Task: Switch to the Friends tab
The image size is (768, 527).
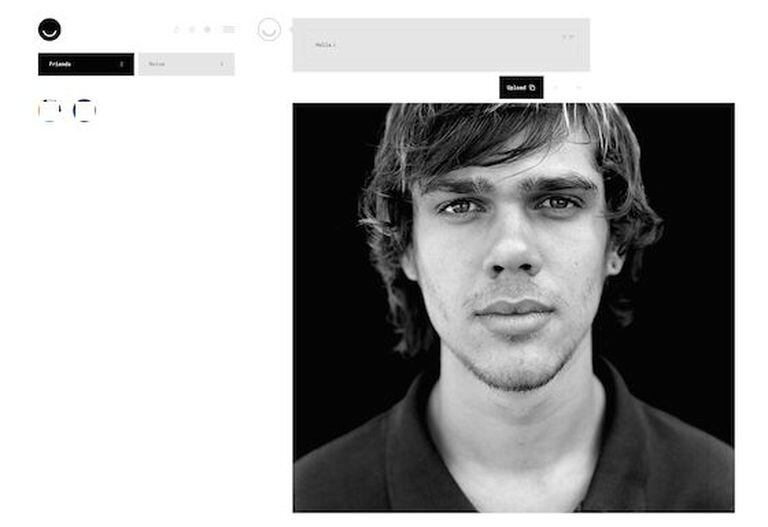Action: coord(86,64)
